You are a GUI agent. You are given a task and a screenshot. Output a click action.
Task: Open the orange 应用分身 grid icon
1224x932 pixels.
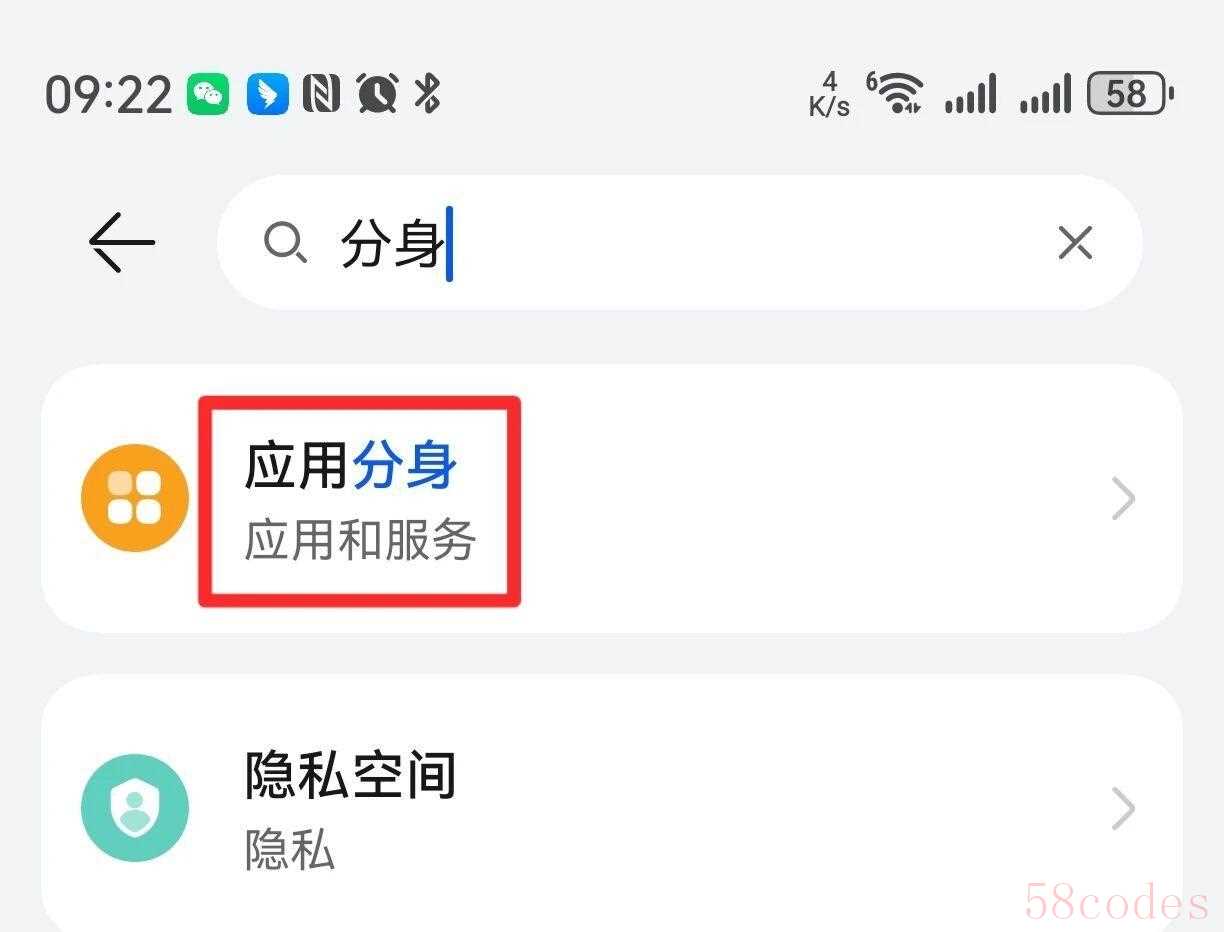[x=135, y=498]
